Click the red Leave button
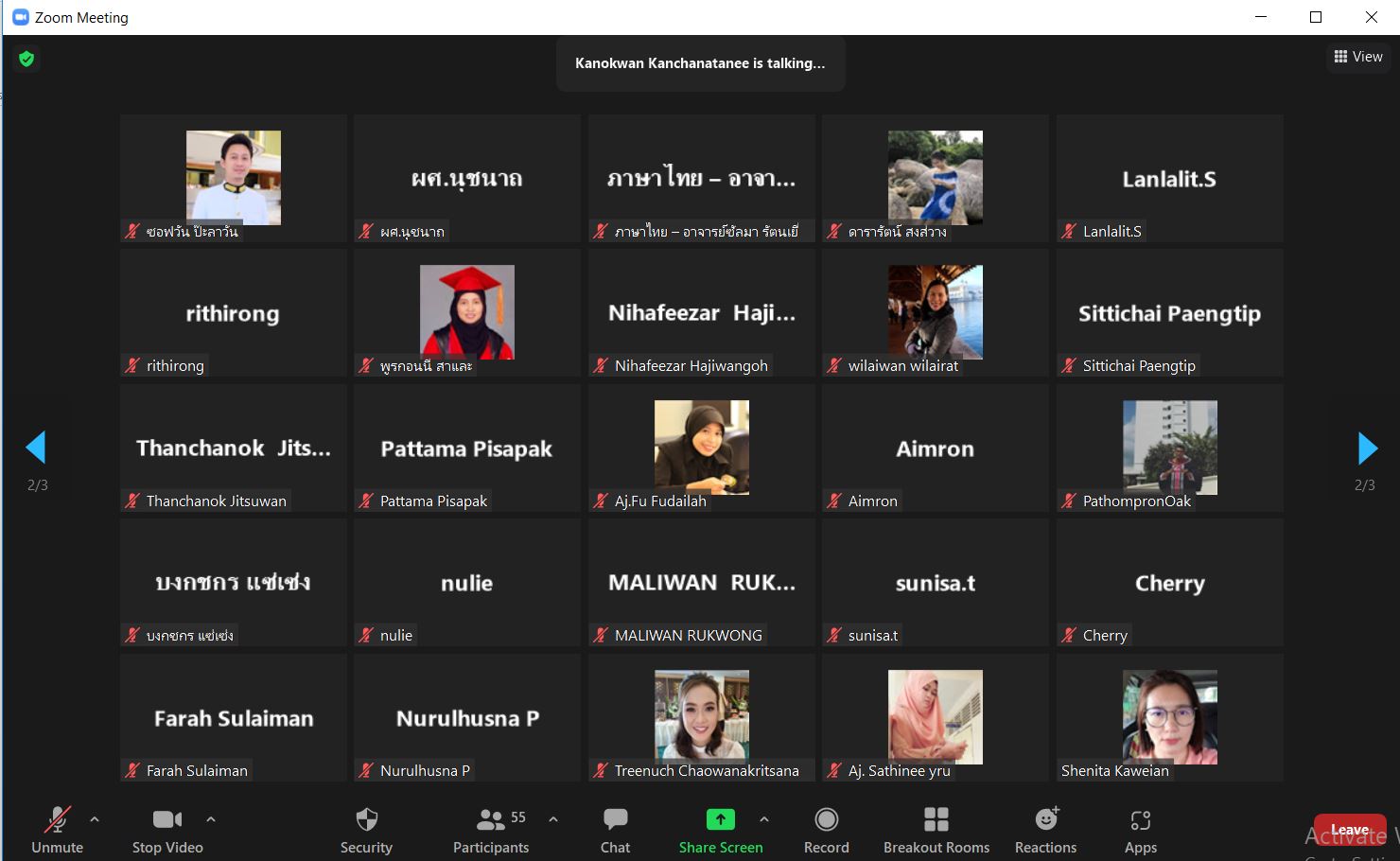The height and width of the screenshot is (861, 1400). 1349,830
